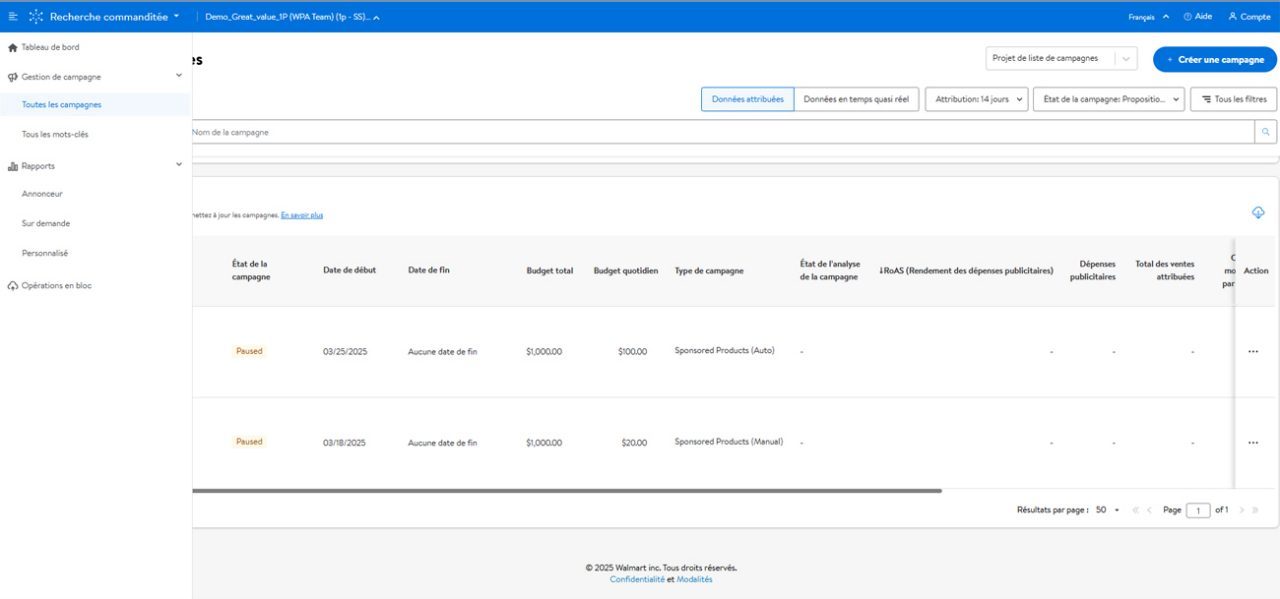Go to Tableau de bord
This screenshot has width=1280, height=599.
pyautogui.click(x=50, y=47)
